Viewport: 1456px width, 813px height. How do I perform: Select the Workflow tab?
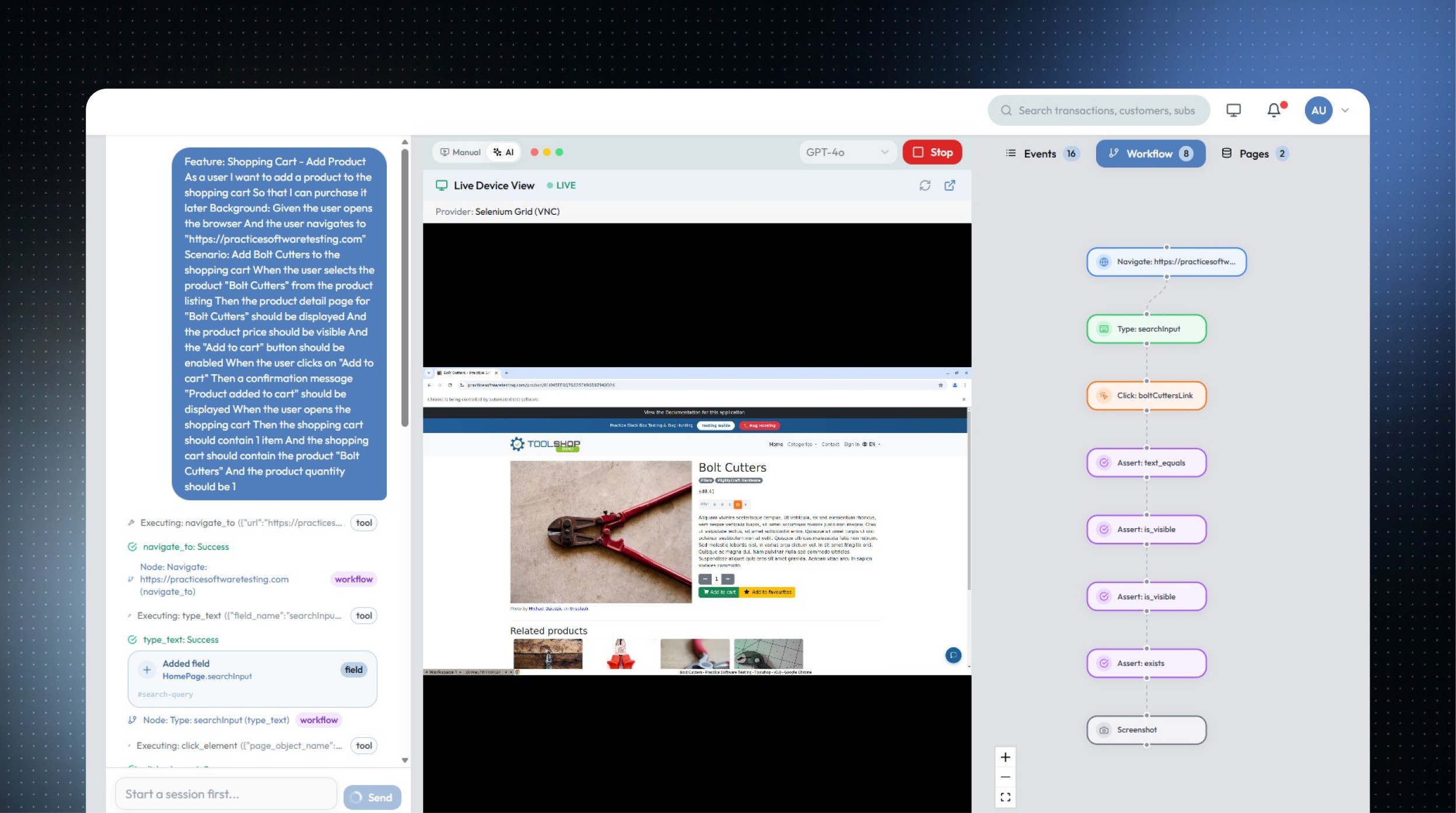(1150, 153)
